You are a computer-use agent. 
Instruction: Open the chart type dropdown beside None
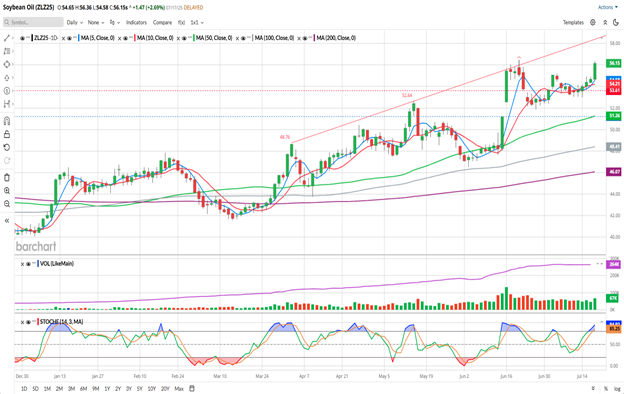pyautogui.click(x=115, y=23)
